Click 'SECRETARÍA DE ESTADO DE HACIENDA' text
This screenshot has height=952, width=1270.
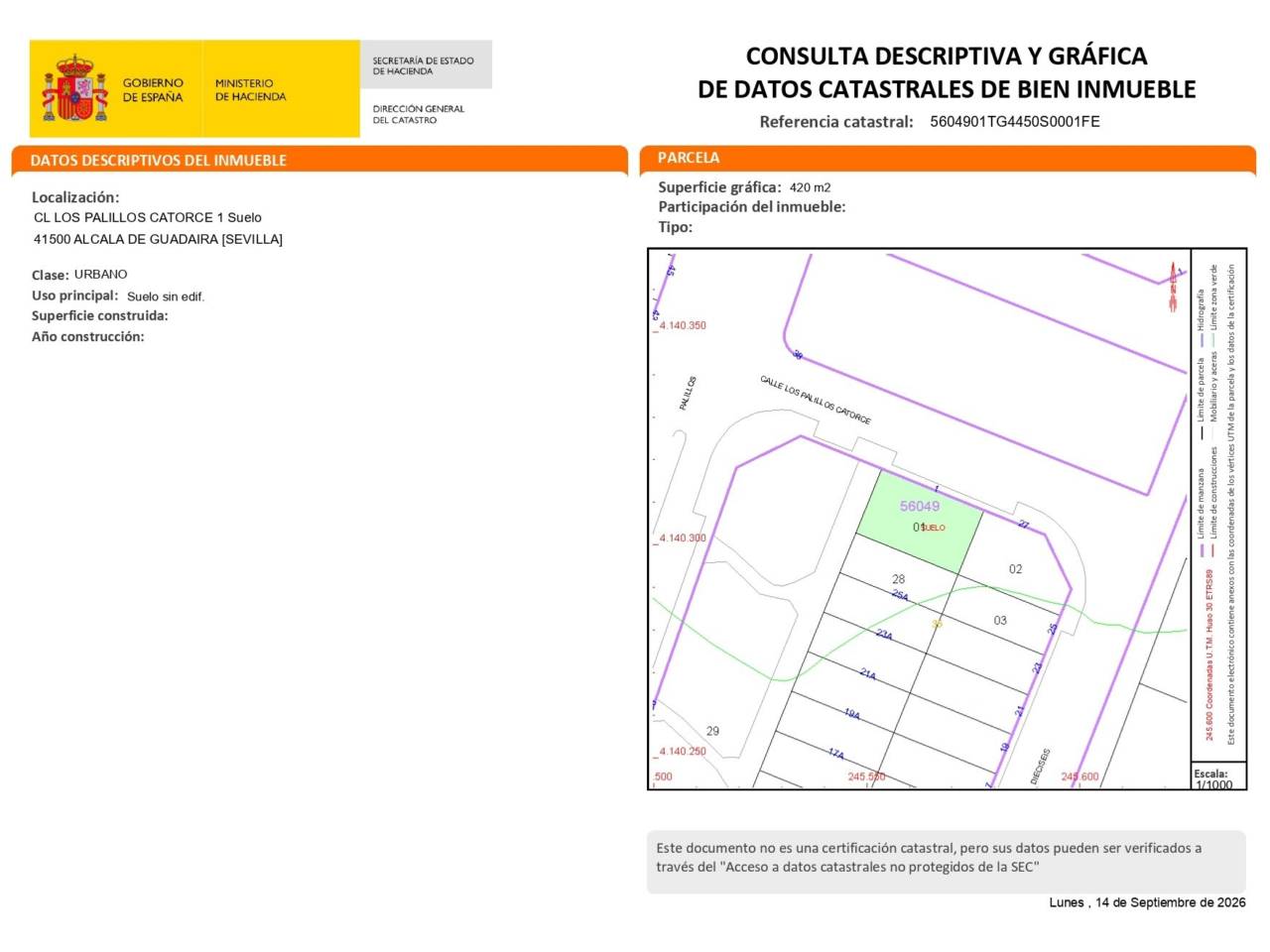423,66
